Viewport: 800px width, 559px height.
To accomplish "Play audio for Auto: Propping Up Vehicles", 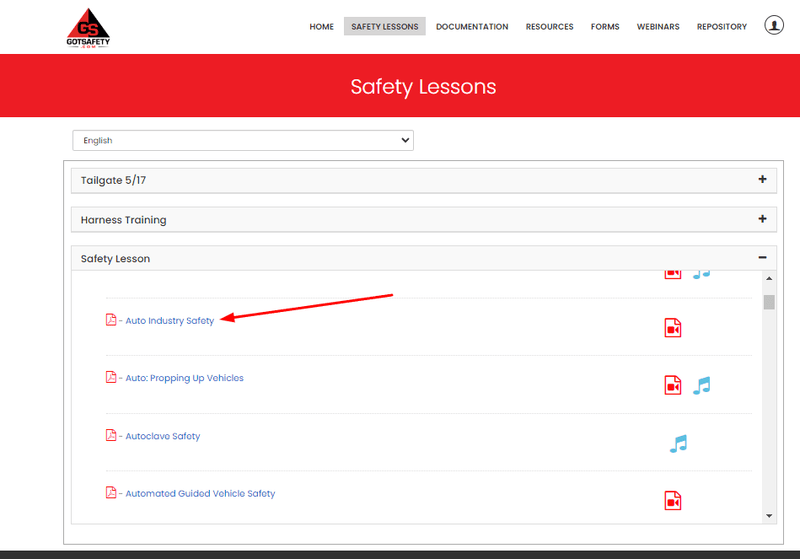I will (x=702, y=385).
